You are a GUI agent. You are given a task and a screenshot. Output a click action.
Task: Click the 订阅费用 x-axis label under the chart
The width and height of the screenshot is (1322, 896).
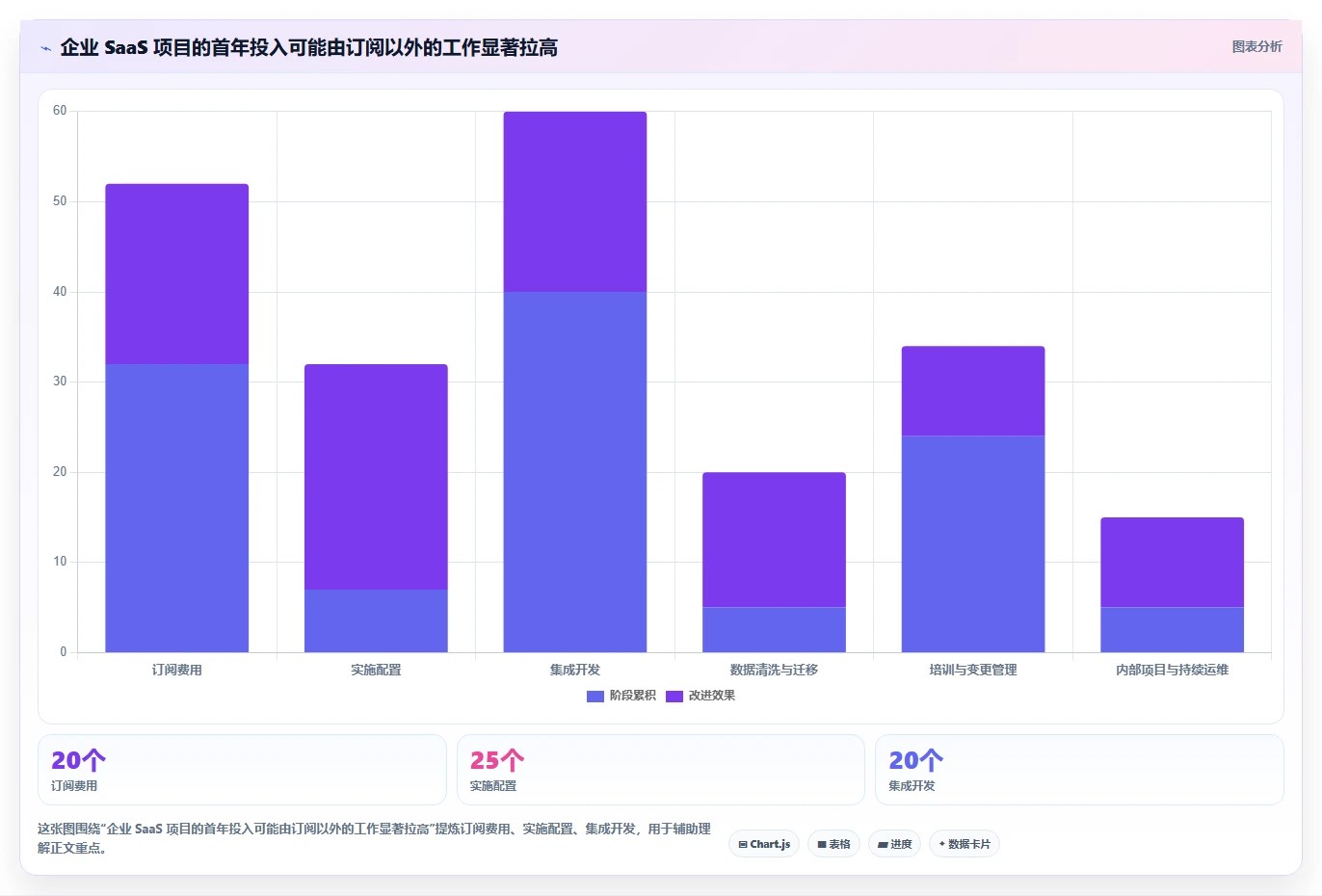(177, 670)
